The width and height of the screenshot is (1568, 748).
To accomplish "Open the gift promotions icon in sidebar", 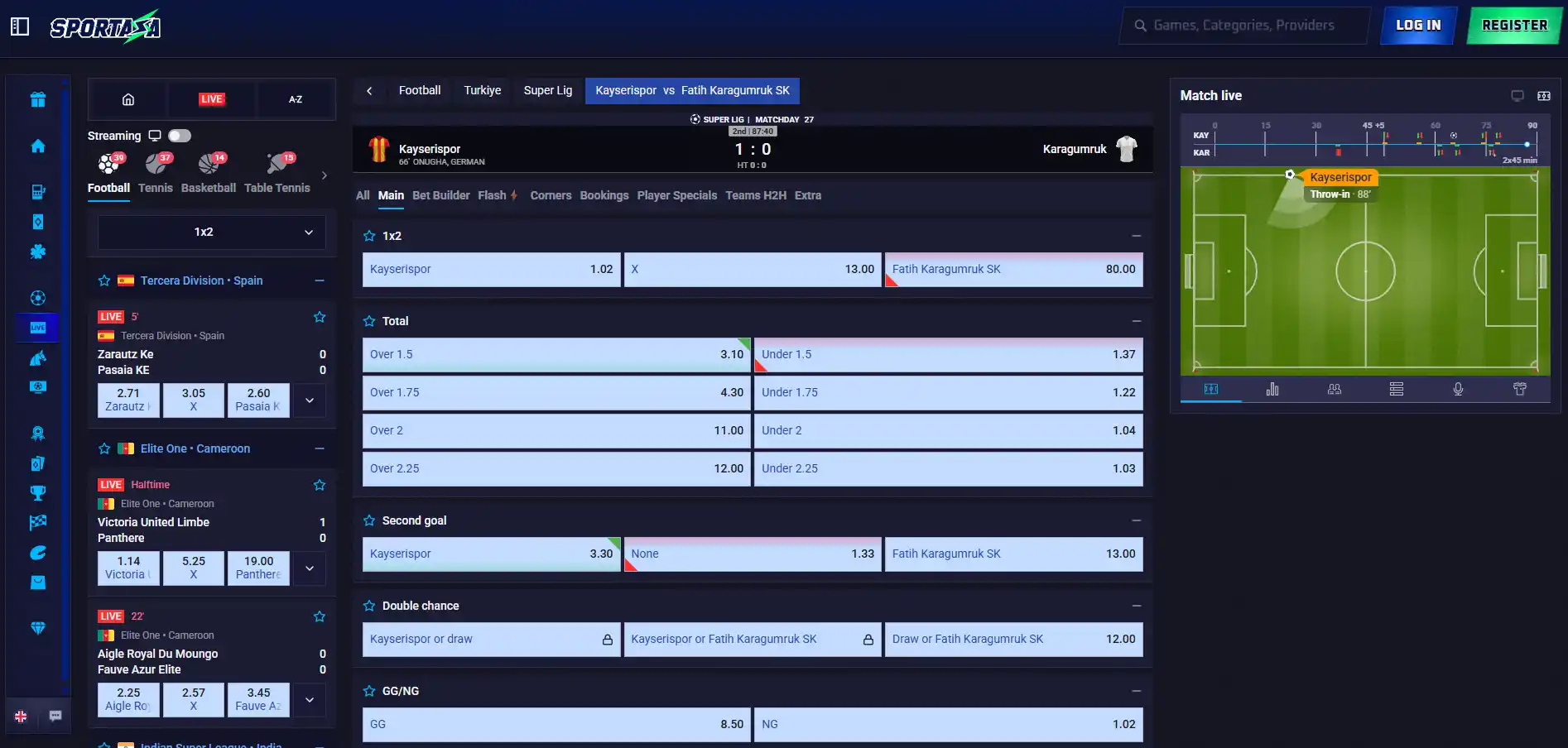I will (x=38, y=100).
